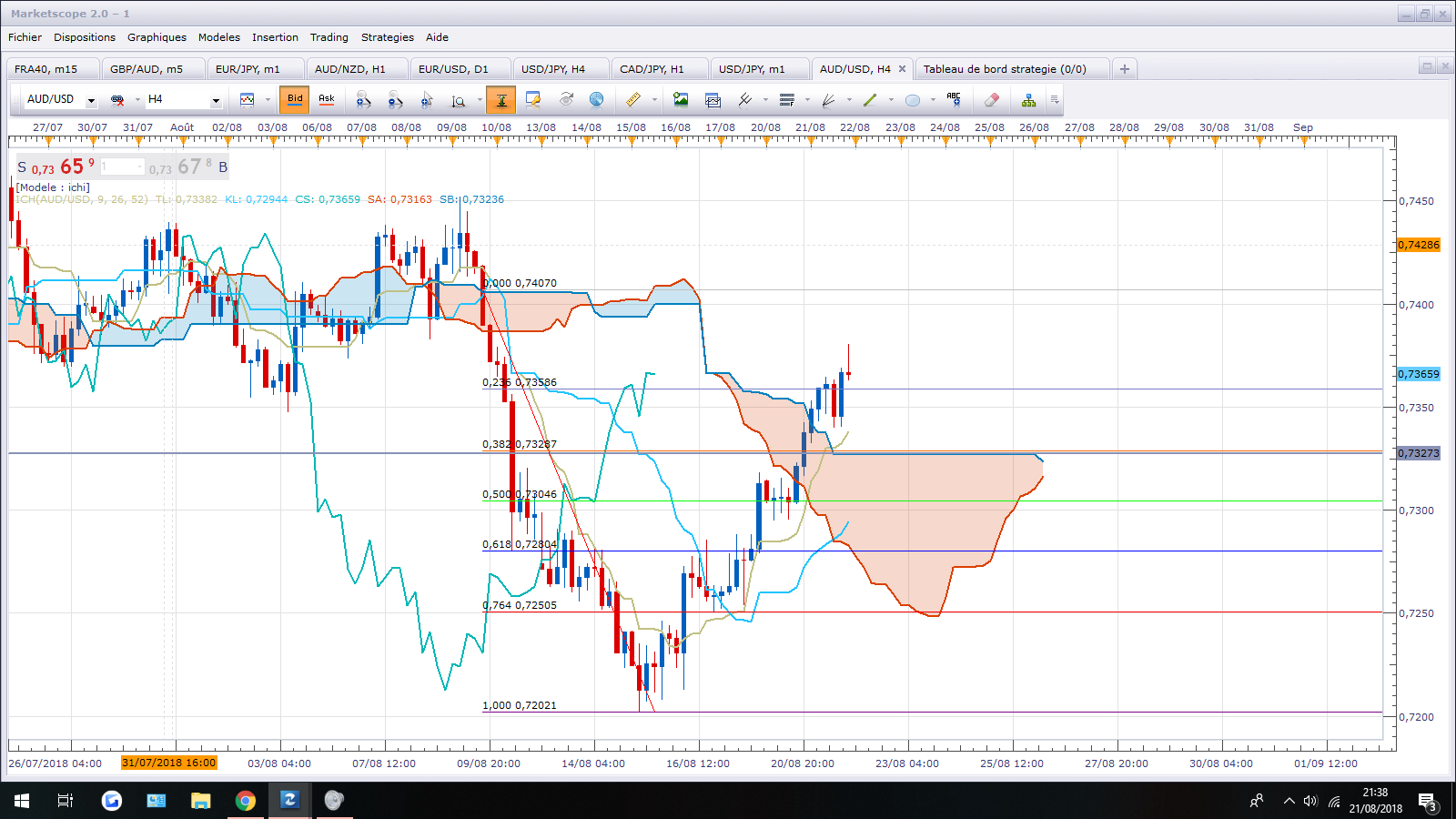This screenshot has width=1456, height=819.
Task: Toggle Ask price display button
Action: click(x=327, y=99)
